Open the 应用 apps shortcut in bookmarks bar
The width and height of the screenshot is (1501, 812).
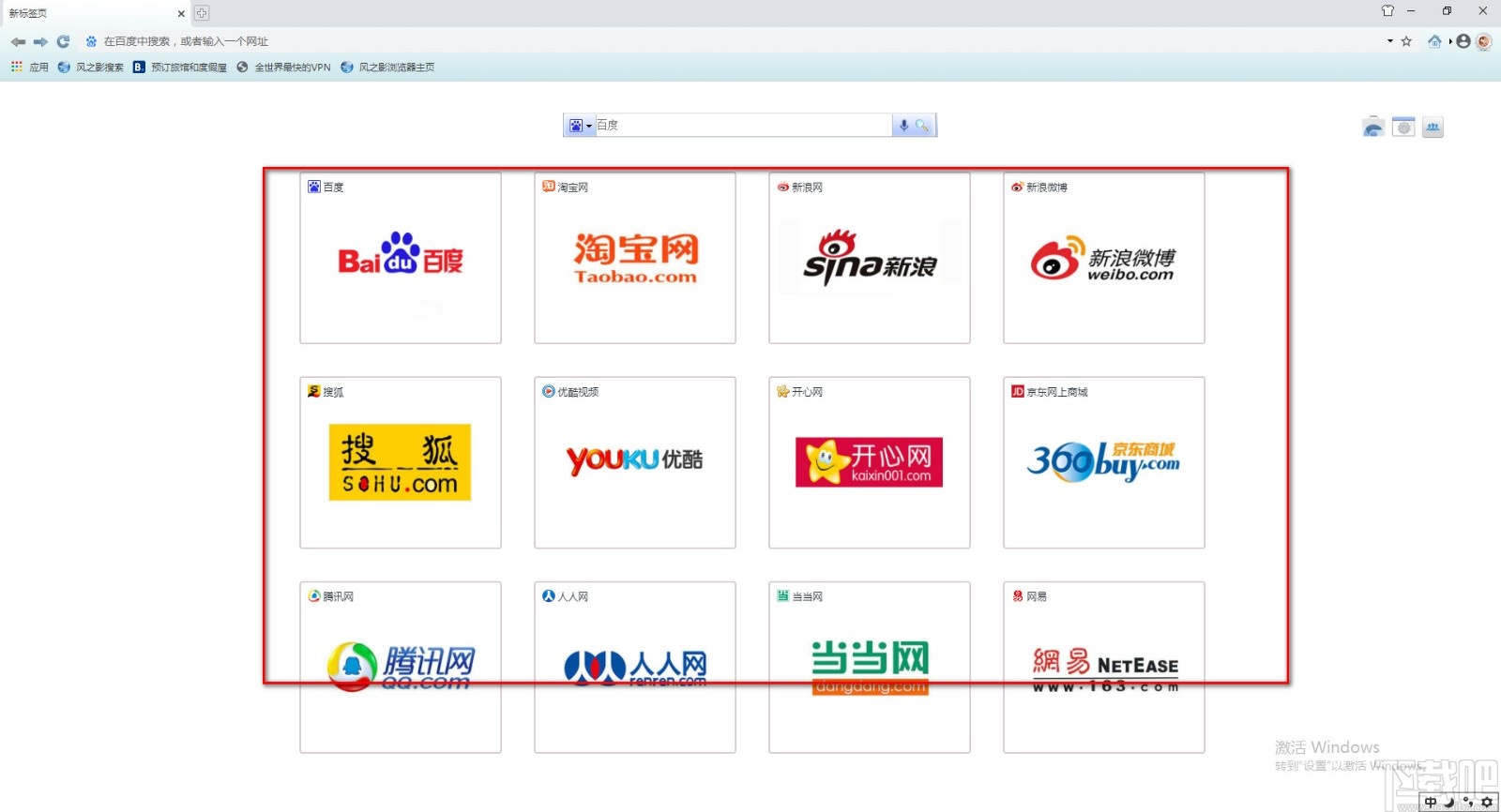tap(29, 68)
